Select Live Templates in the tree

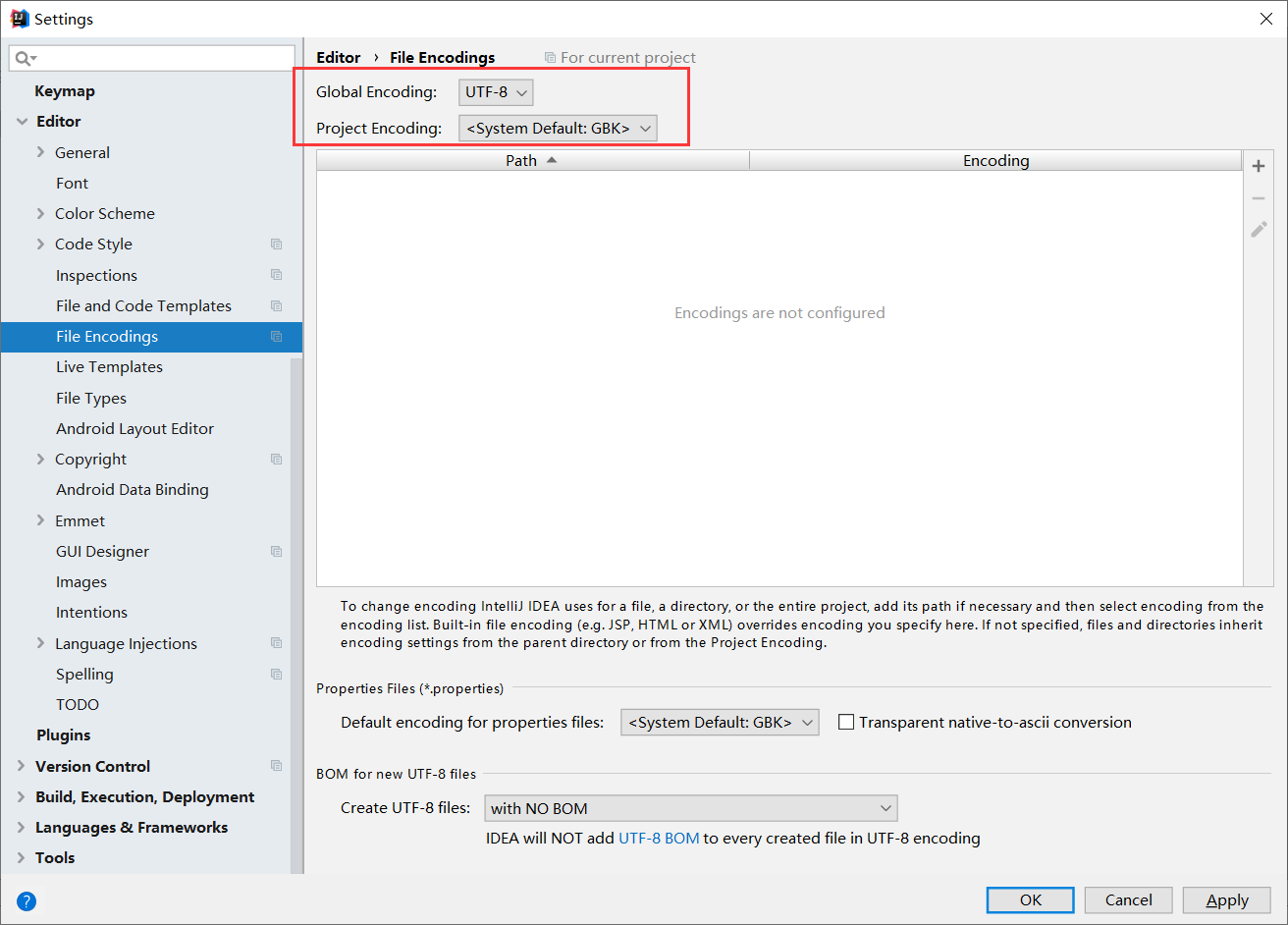click(x=109, y=367)
